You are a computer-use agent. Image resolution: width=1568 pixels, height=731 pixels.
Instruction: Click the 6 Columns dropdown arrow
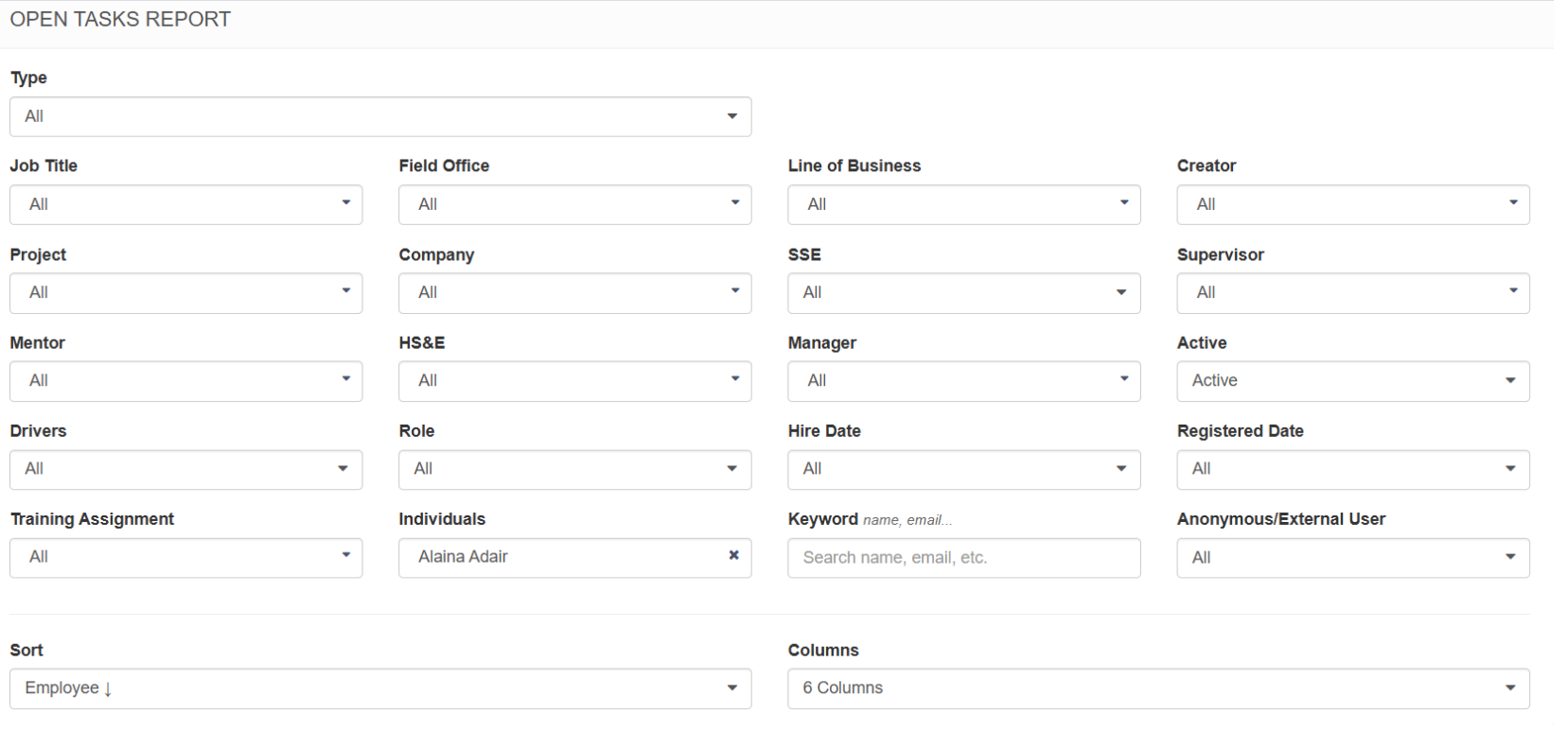click(x=1510, y=688)
